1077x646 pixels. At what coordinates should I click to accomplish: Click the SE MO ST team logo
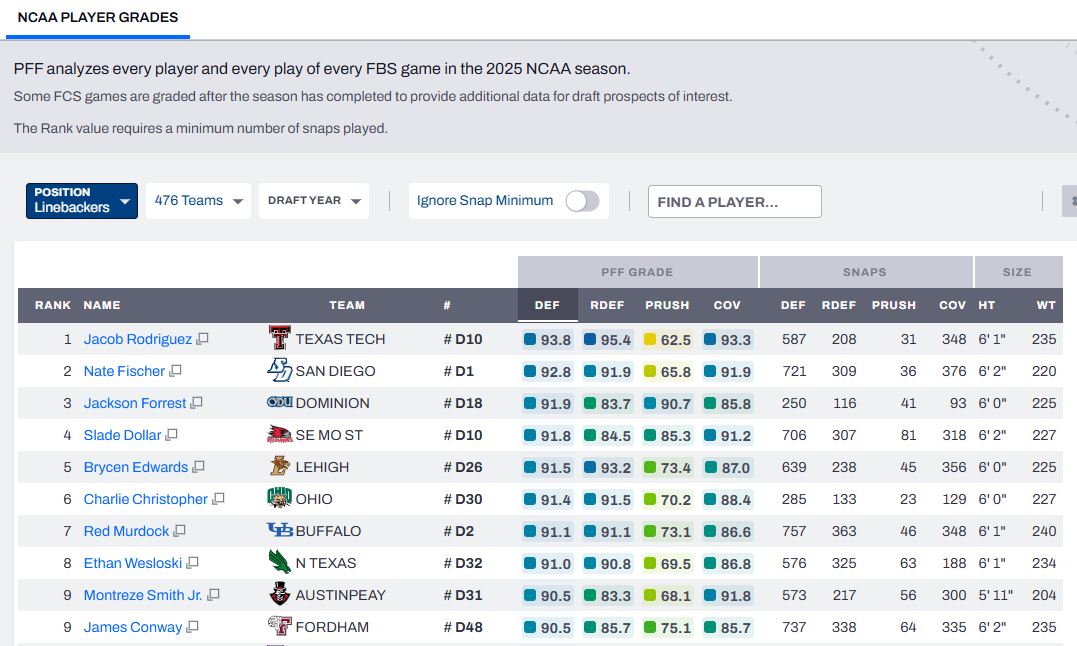(279, 435)
